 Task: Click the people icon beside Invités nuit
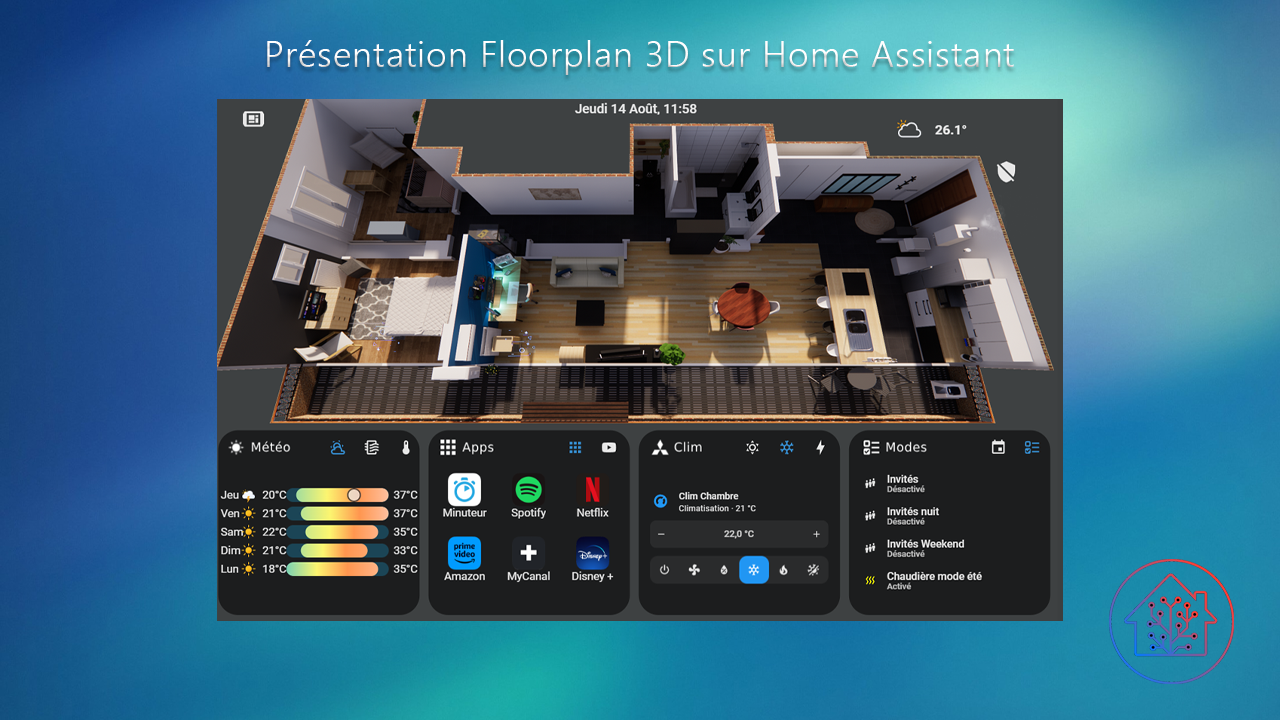[x=870, y=516]
